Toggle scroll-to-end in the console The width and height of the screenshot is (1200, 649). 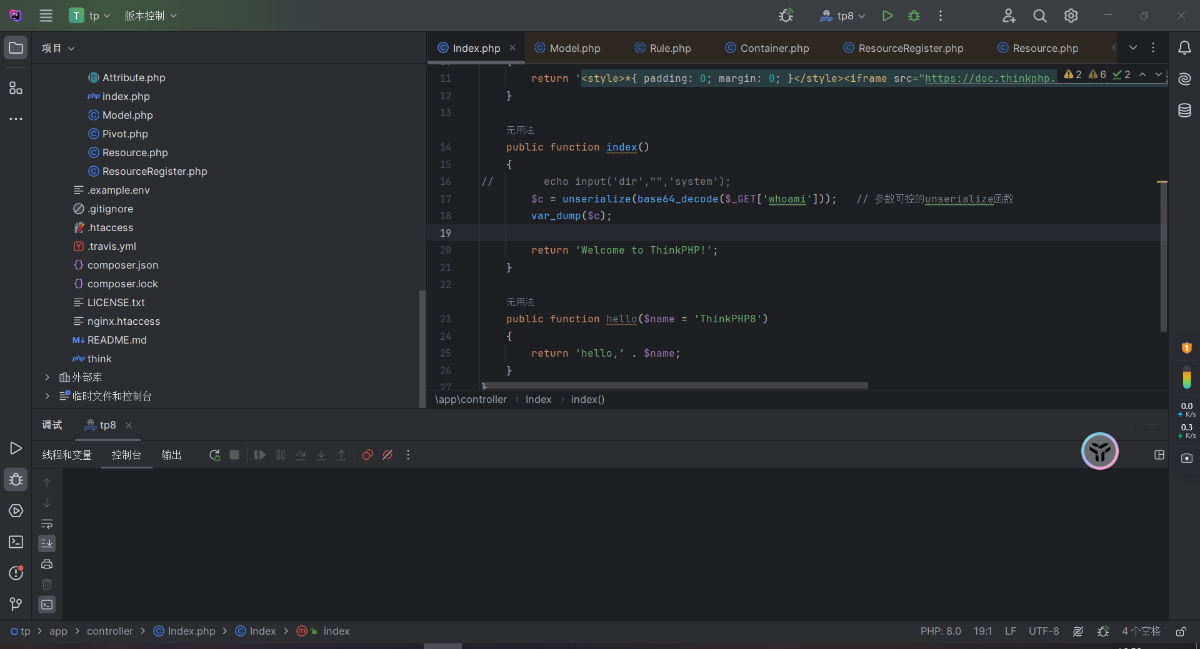(46, 543)
